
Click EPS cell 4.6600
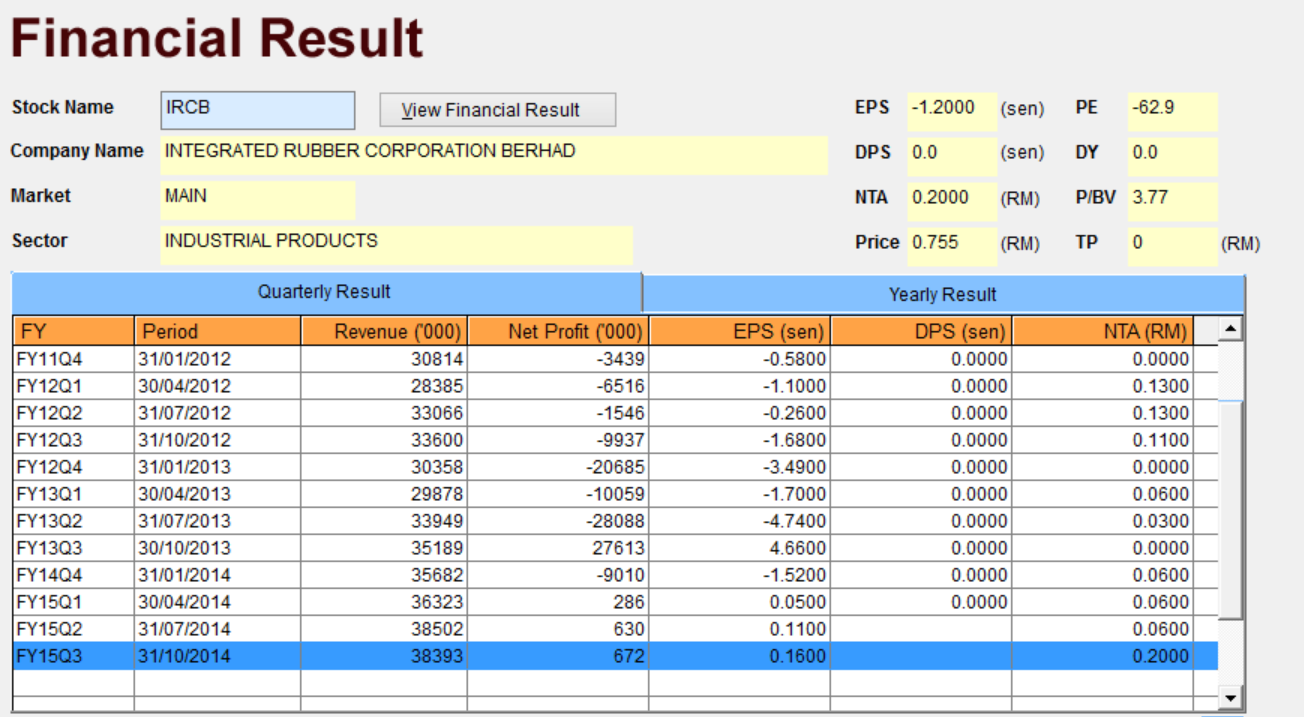(740, 548)
